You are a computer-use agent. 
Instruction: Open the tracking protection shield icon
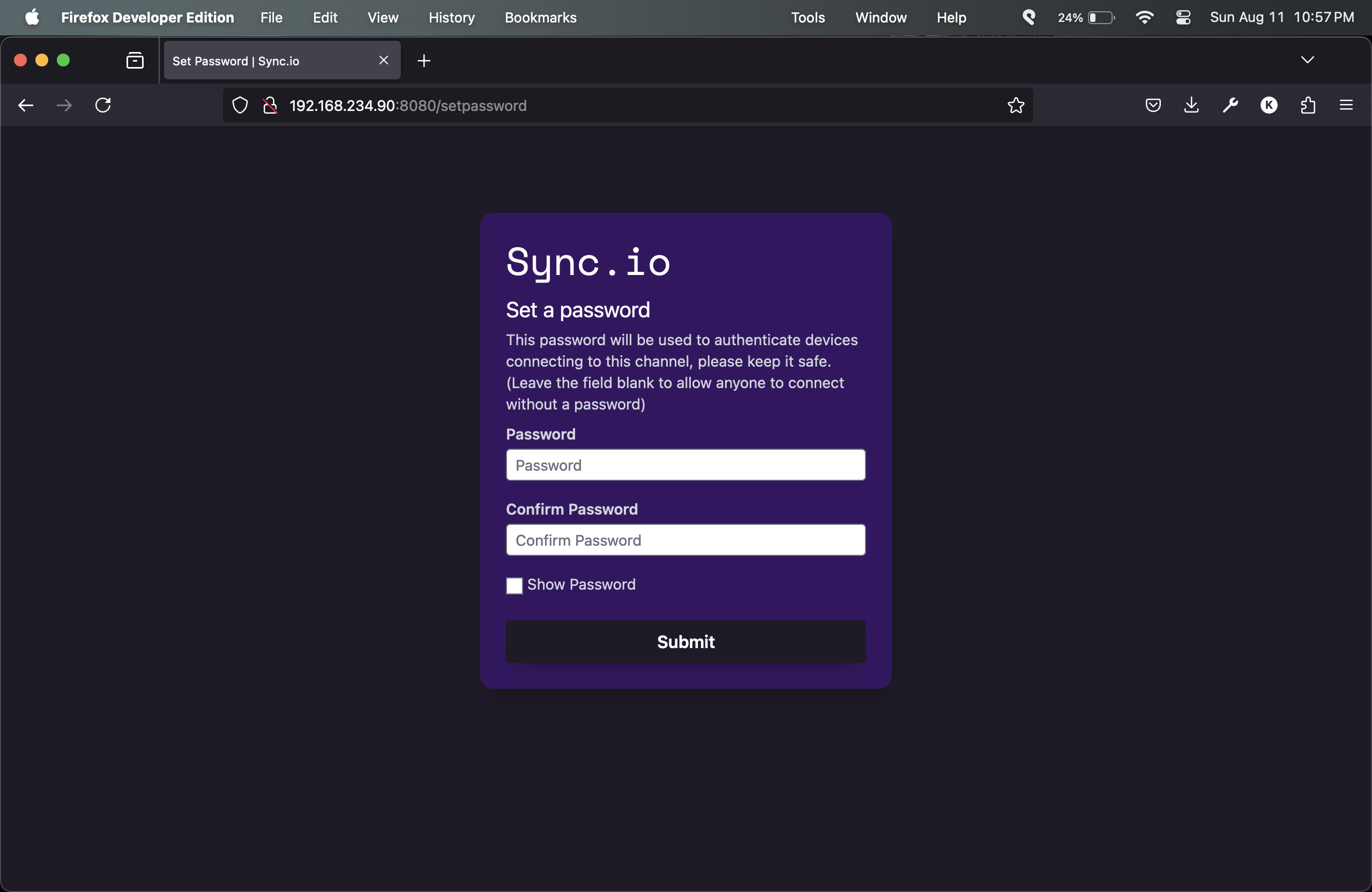click(240, 106)
